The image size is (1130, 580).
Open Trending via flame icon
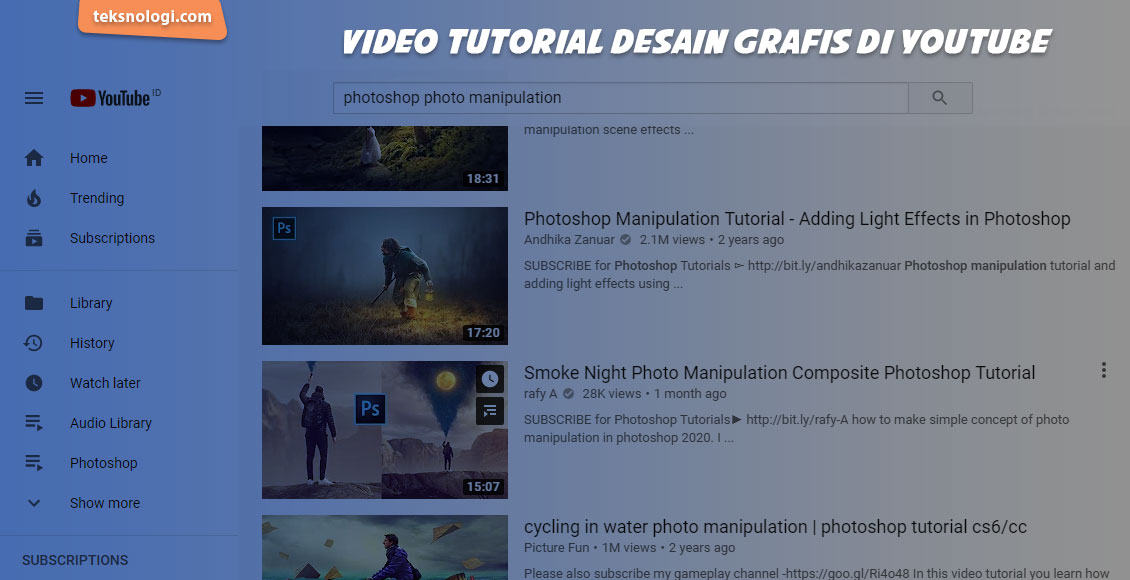(x=34, y=198)
